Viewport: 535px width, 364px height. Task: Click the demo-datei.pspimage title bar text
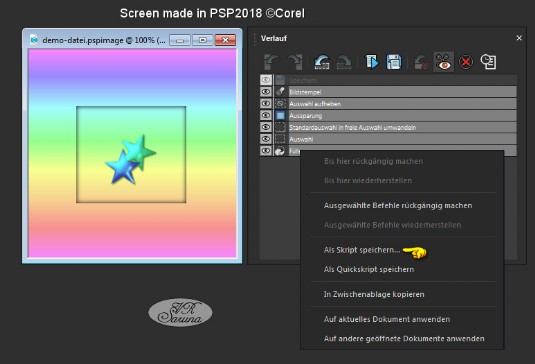tap(104, 40)
